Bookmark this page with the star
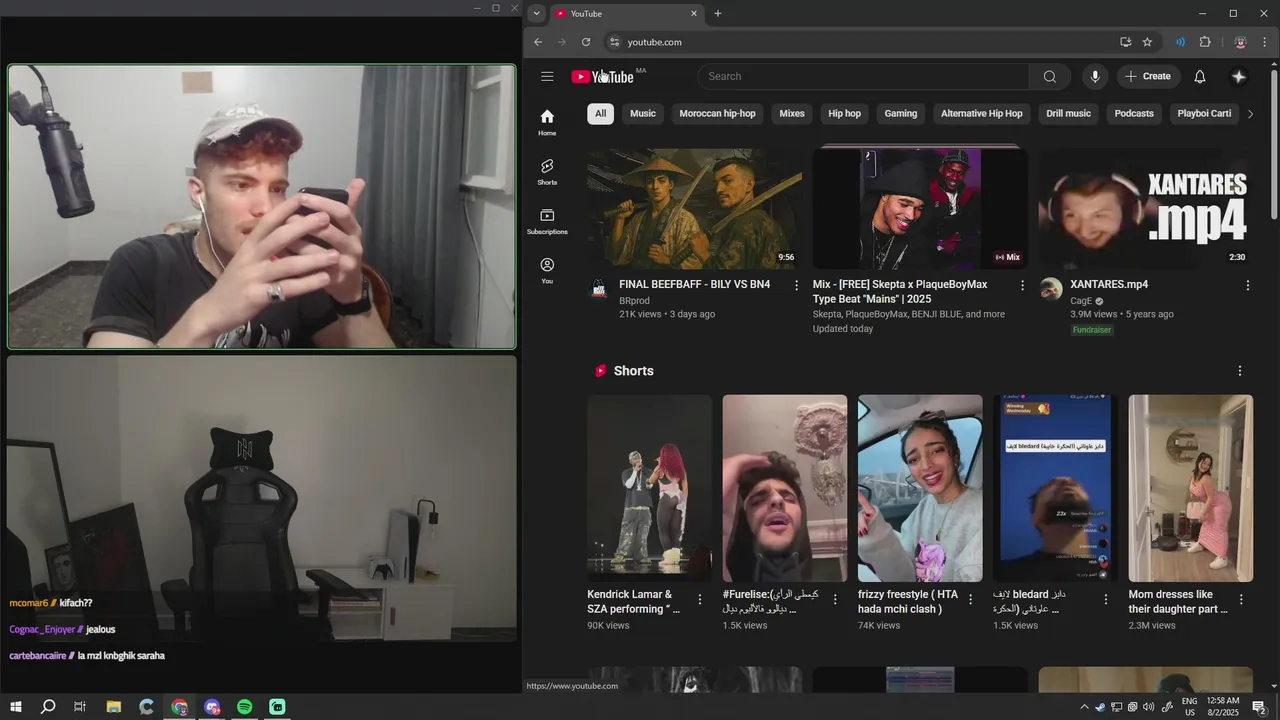 [1147, 42]
